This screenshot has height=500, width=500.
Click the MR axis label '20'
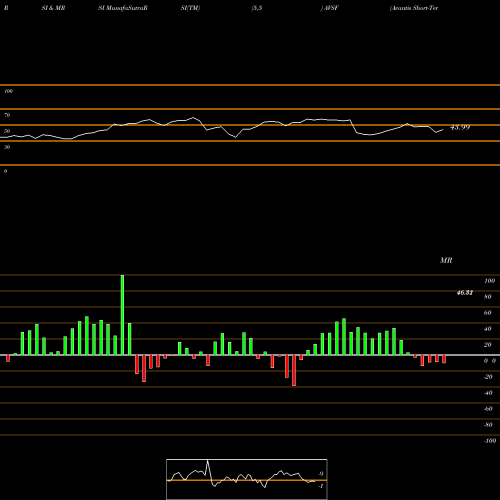(x=488, y=345)
